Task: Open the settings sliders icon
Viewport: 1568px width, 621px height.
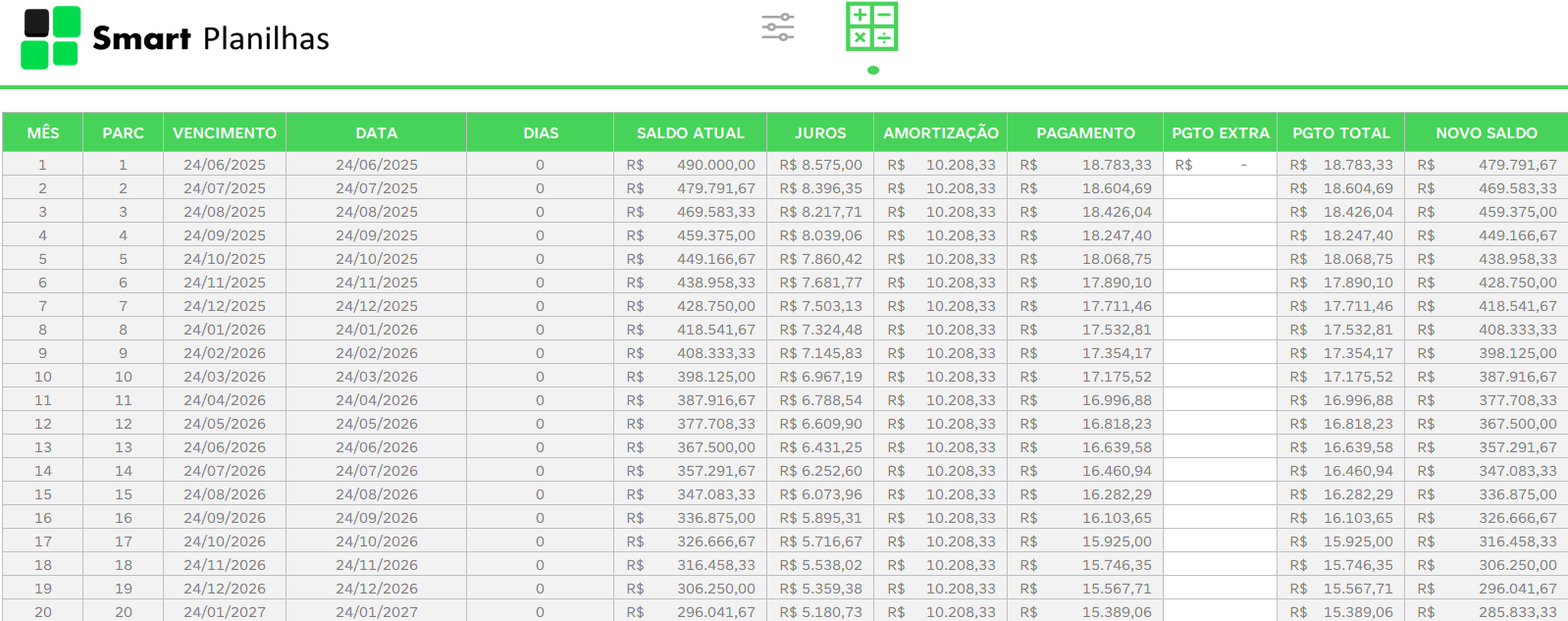Action: (x=778, y=27)
